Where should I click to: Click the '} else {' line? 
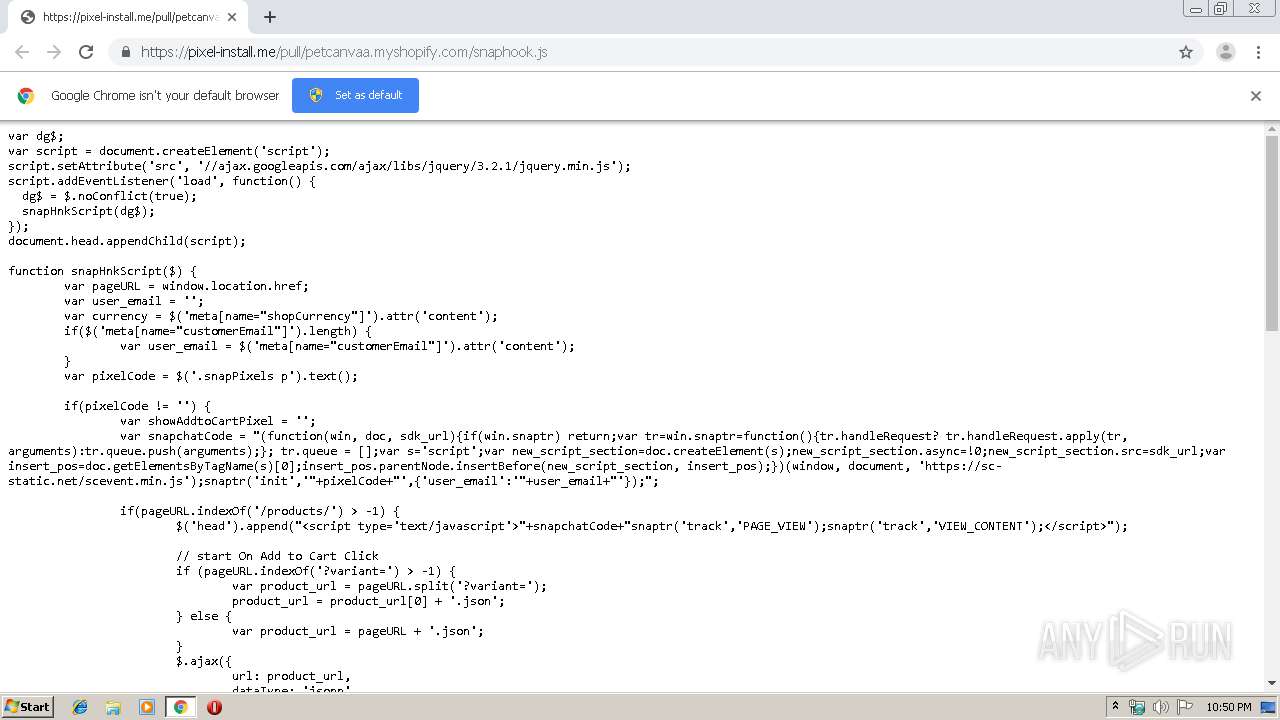pos(204,616)
